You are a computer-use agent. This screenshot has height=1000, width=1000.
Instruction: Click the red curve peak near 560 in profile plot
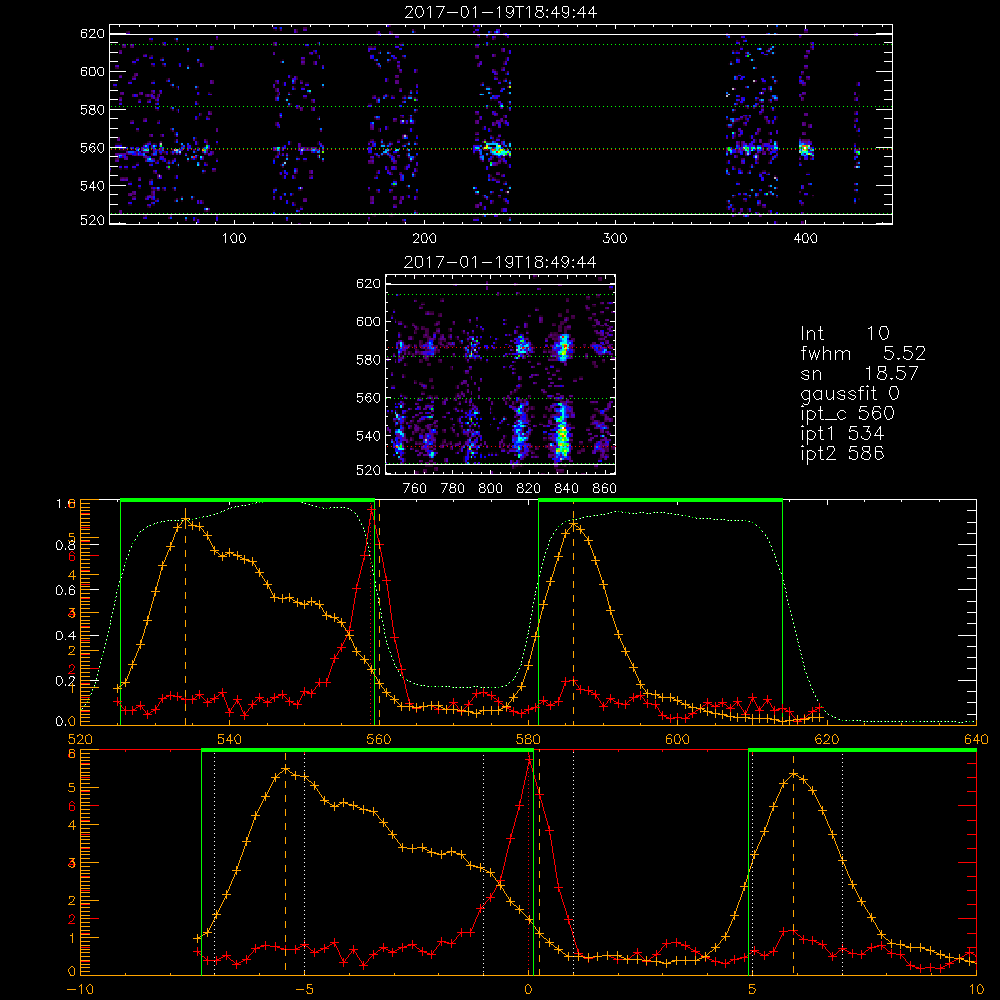pyautogui.click(x=371, y=508)
